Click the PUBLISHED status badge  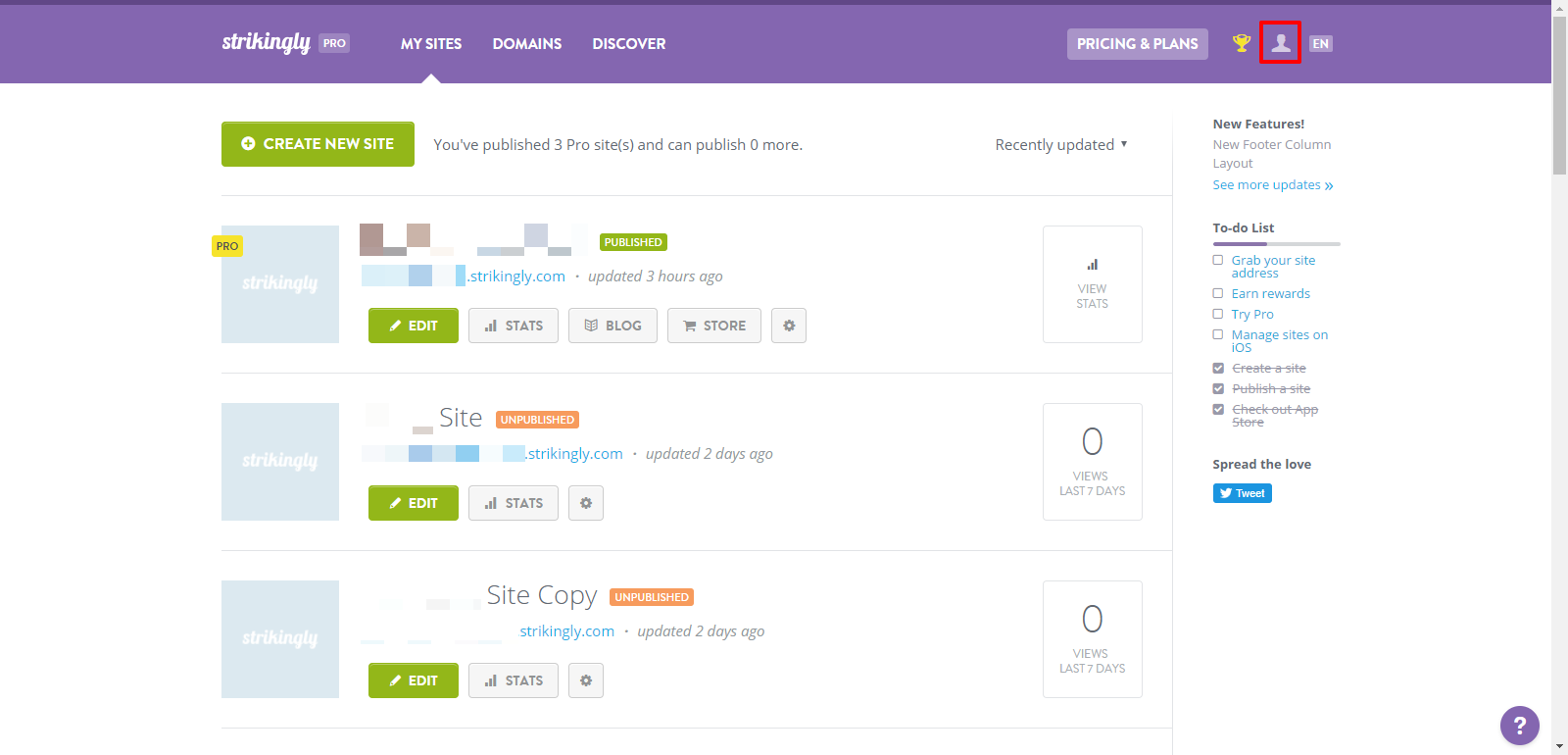pyautogui.click(x=633, y=242)
